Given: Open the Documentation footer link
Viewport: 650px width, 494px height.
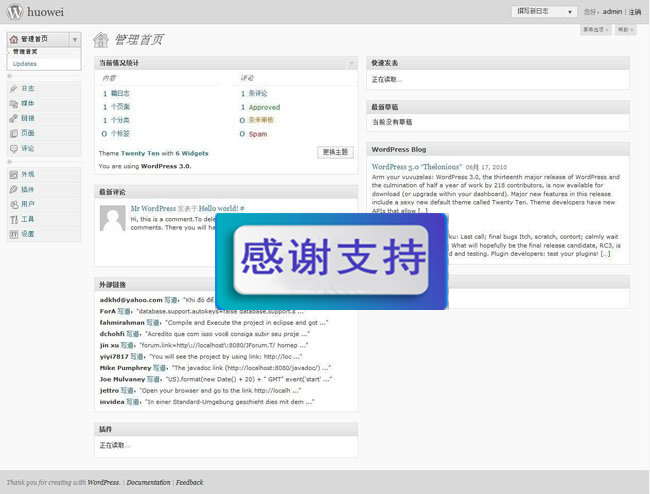Looking at the screenshot, I should pyautogui.click(x=148, y=482).
